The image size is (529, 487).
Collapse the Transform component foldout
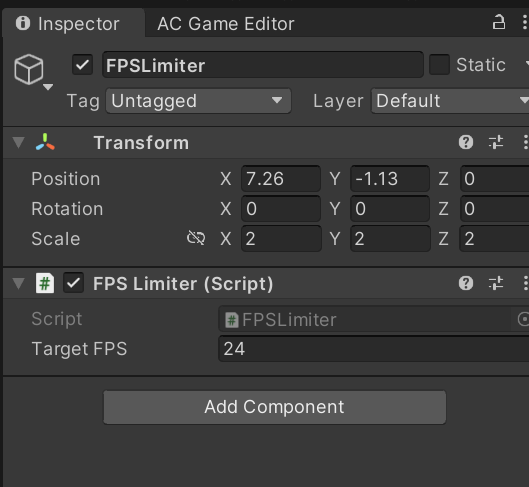(x=19, y=142)
